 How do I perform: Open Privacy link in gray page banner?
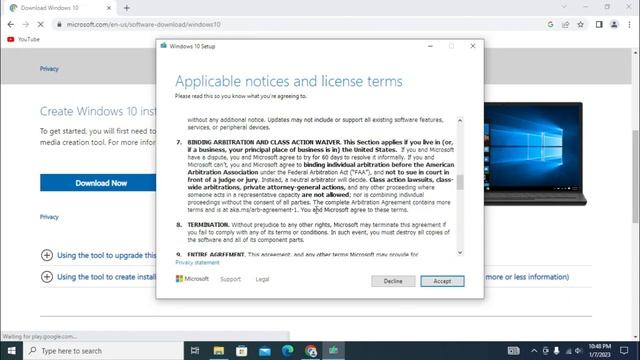[49, 69]
